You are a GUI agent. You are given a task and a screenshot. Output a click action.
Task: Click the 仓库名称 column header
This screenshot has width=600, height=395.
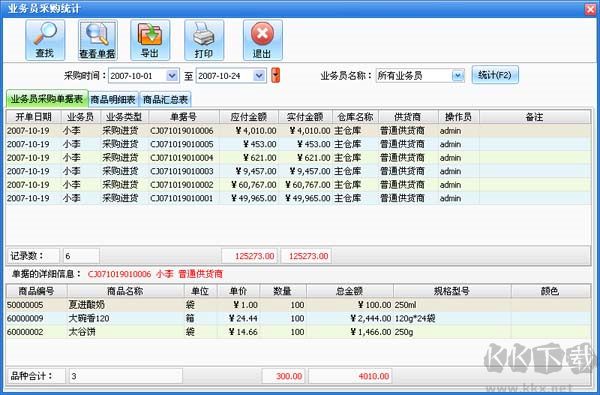point(355,117)
